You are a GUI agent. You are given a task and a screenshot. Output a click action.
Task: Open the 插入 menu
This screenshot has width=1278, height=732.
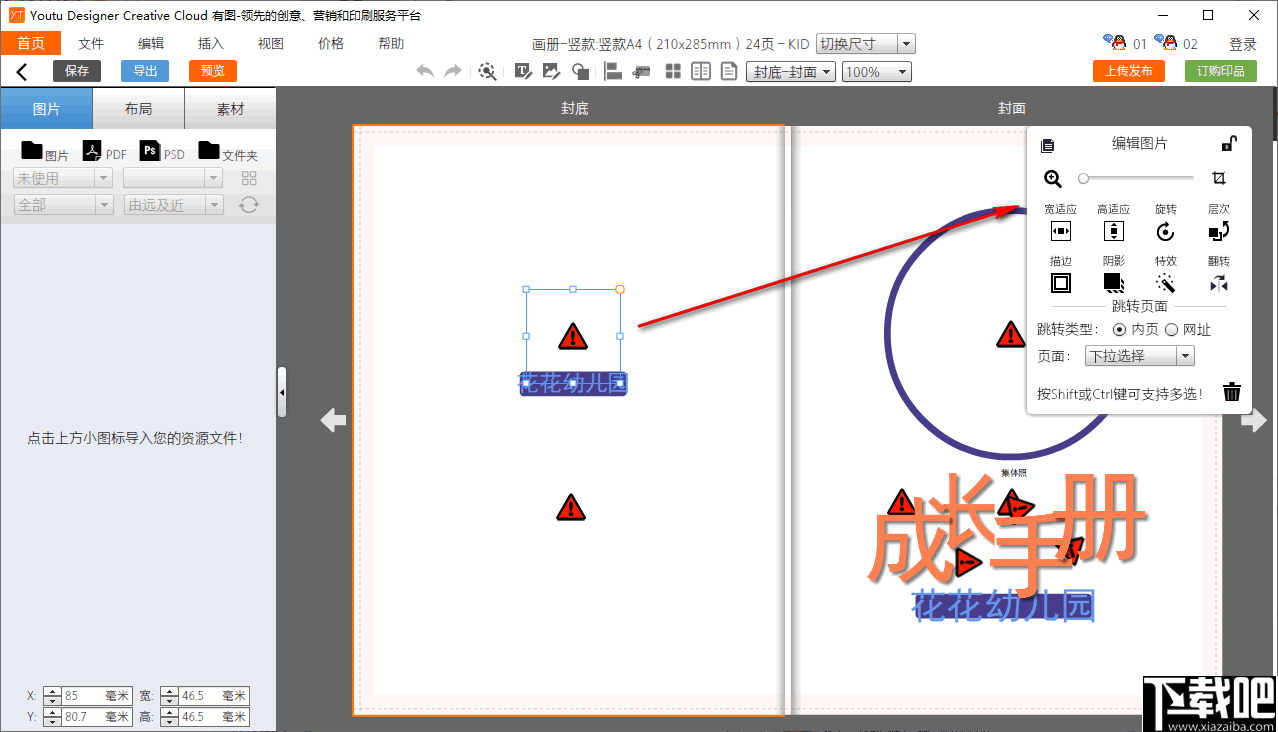(211, 43)
